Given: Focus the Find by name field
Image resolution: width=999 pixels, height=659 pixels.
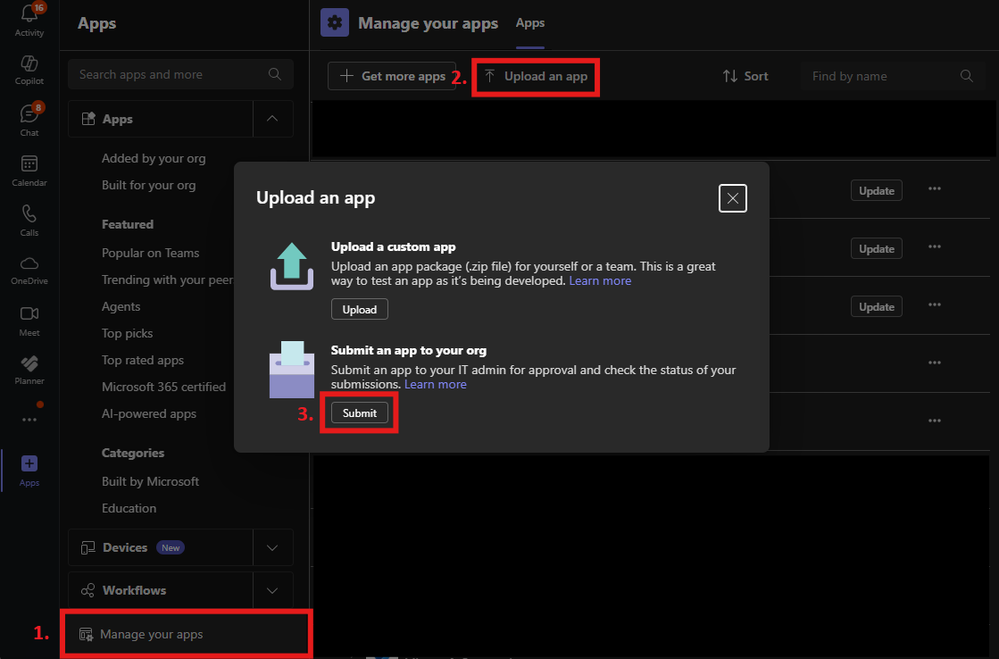Looking at the screenshot, I should (891, 76).
